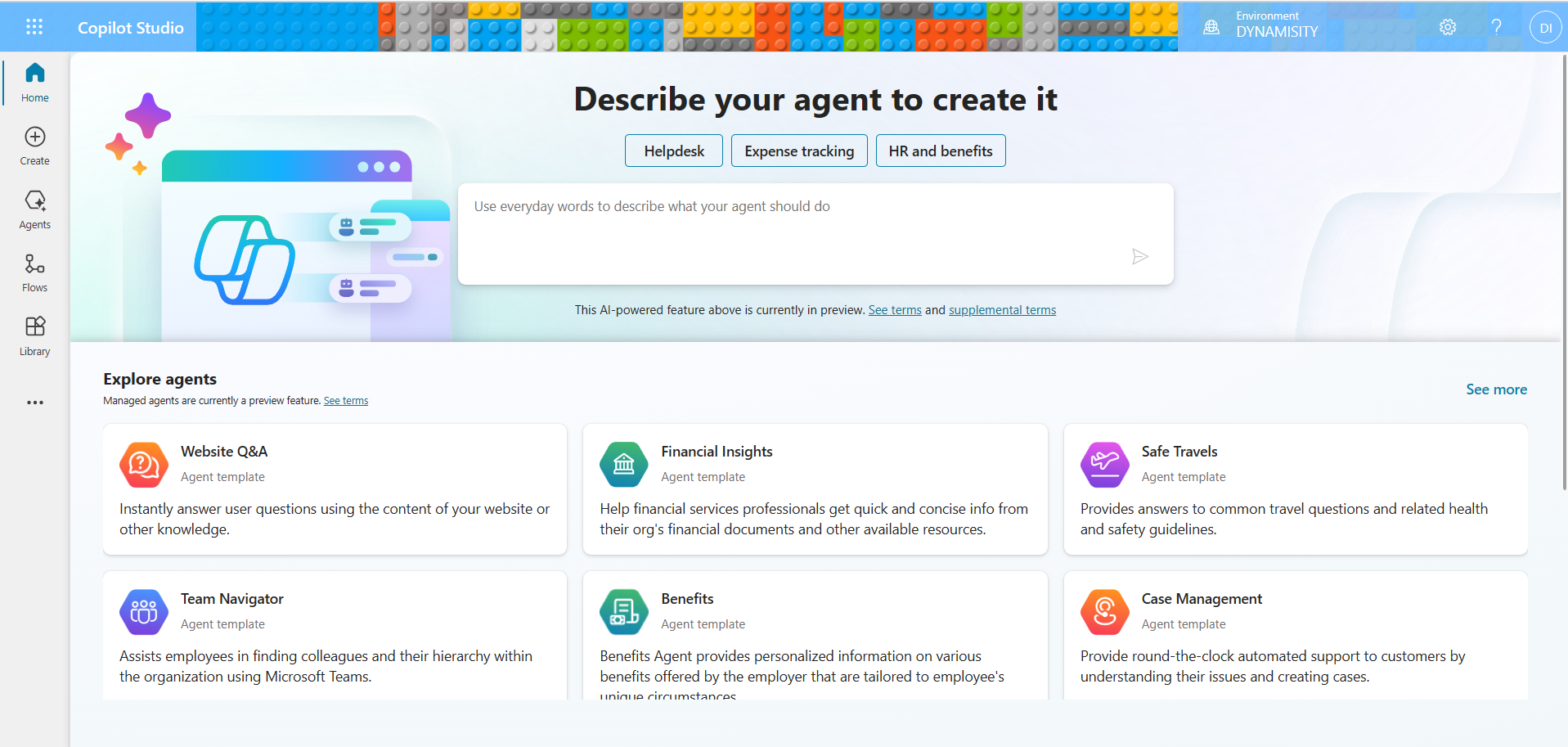1568x747 pixels.
Task: Open the See terms link under prompt
Action: pos(895,310)
